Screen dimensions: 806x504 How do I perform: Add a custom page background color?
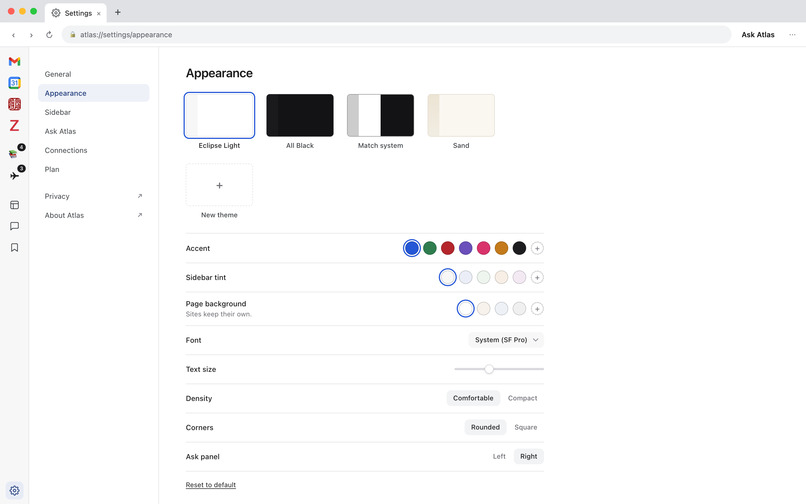click(537, 309)
